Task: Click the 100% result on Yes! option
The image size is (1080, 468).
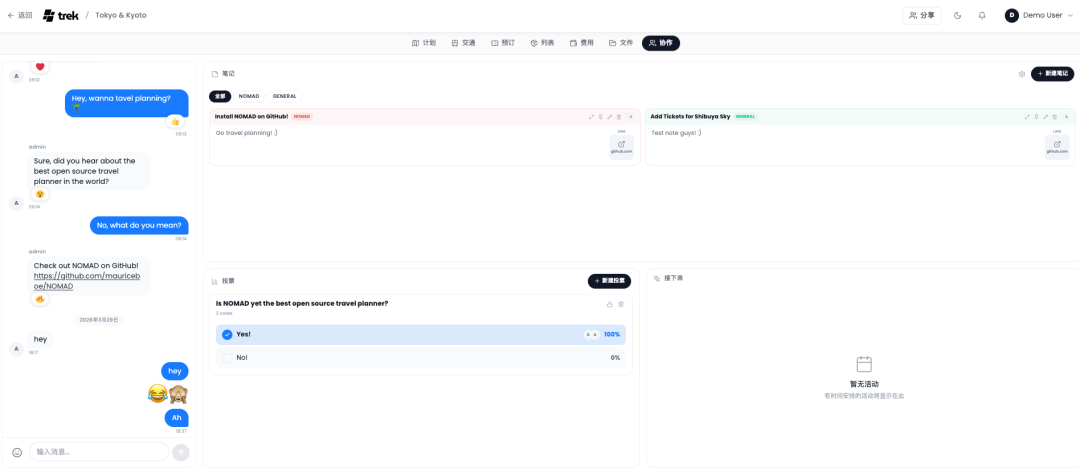Action: 612,334
